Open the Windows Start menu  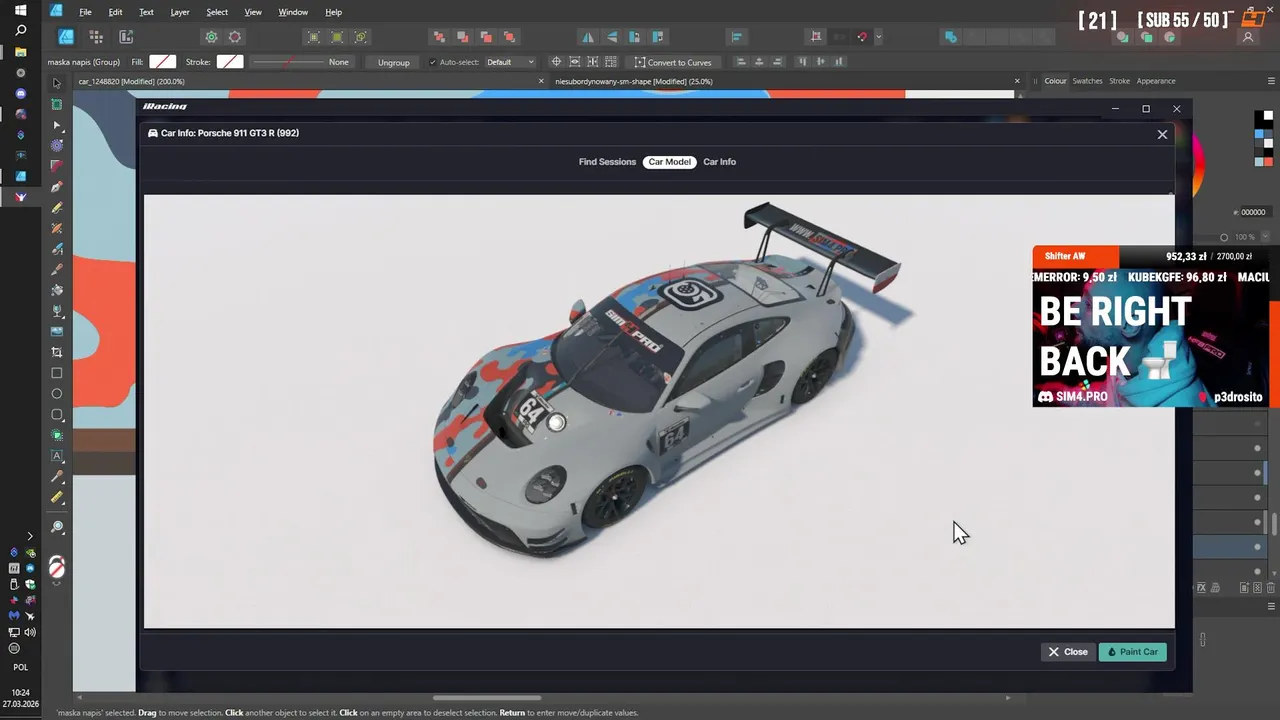pyautogui.click(x=20, y=10)
